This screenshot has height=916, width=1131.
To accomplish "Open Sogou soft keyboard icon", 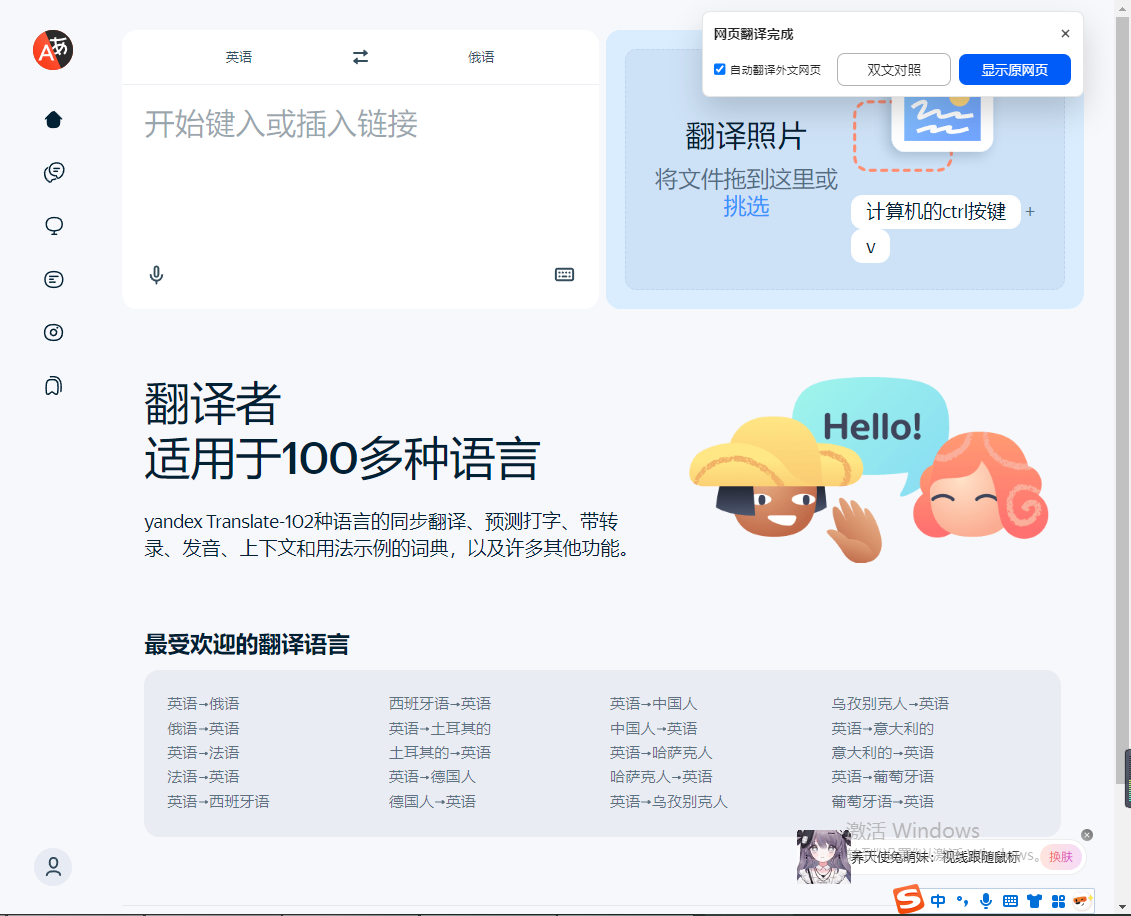I will pos(1011,901).
